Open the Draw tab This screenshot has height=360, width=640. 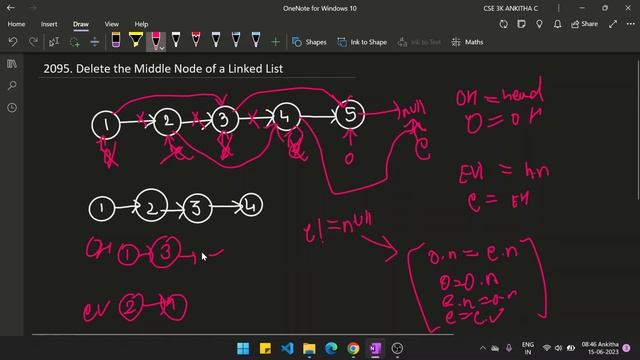tap(81, 24)
